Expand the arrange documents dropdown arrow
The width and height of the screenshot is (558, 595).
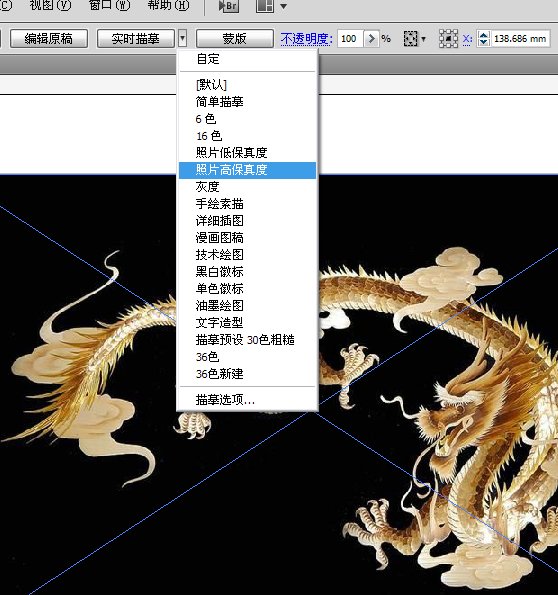pyautogui.click(x=283, y=6)
